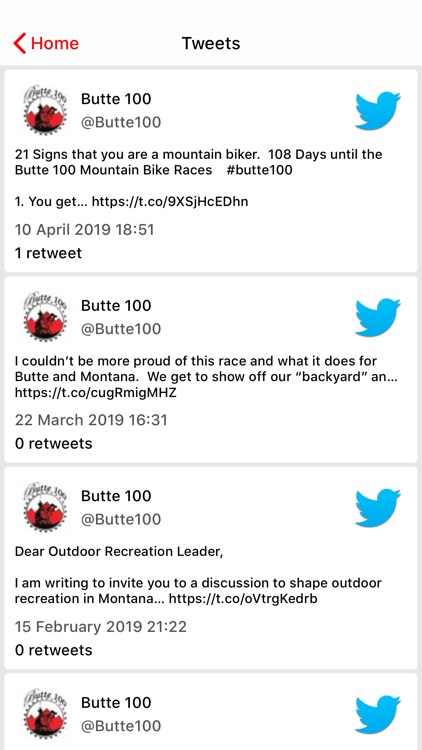The width and height of the screenshot is (422, 750).
Task: Click the 22 March 2019 16:31 timestamp
Action: point(91,420)
